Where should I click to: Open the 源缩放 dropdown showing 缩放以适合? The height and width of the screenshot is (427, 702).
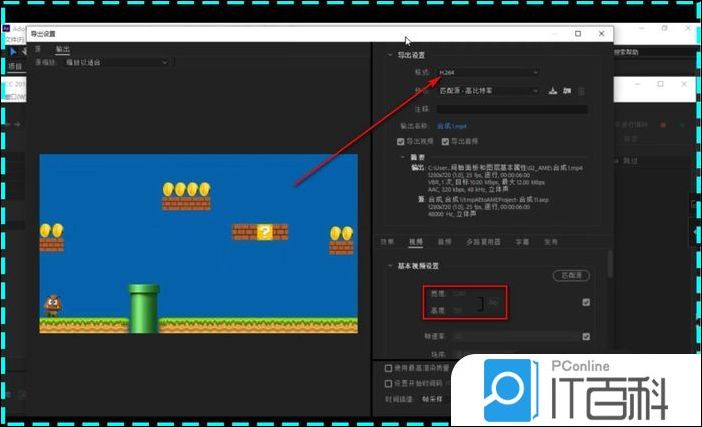(x=116, y=63)
